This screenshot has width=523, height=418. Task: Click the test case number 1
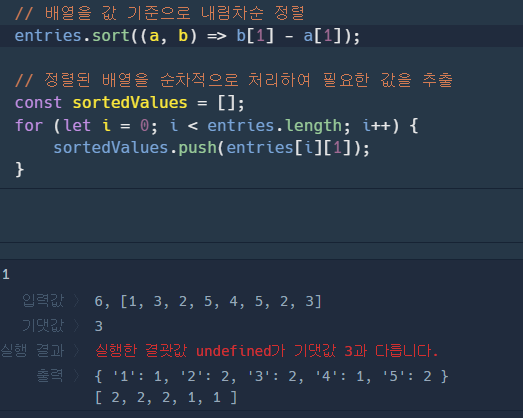tap(6, 275)
